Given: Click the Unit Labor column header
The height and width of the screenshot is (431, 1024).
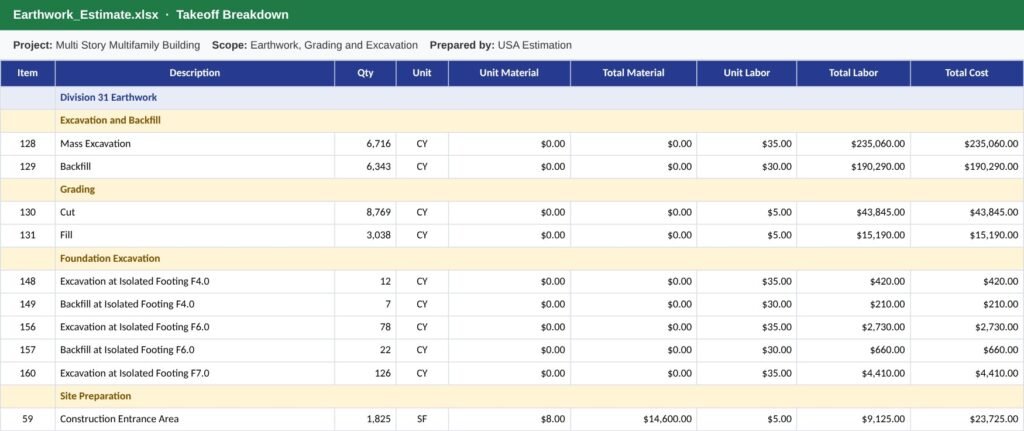Looking at the screenshot, I should click(746, 73).
